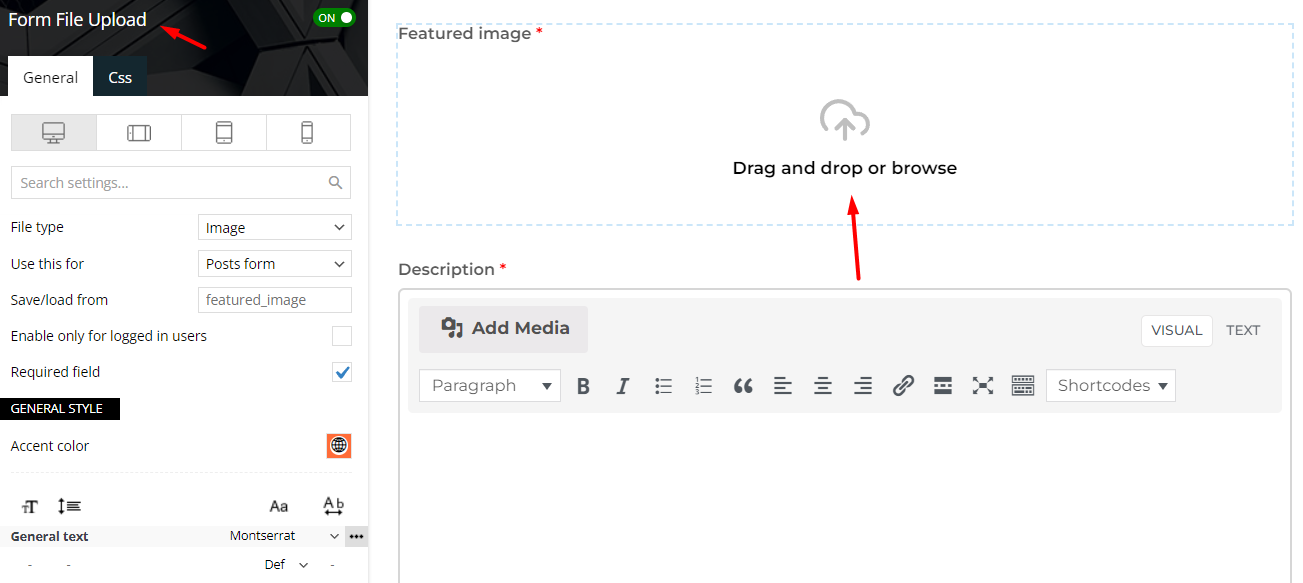Image resolution: width=1303 pixels, height=583 pixels.
Task: Open the Paragraph format dropdown
Action: coord(490,386)
